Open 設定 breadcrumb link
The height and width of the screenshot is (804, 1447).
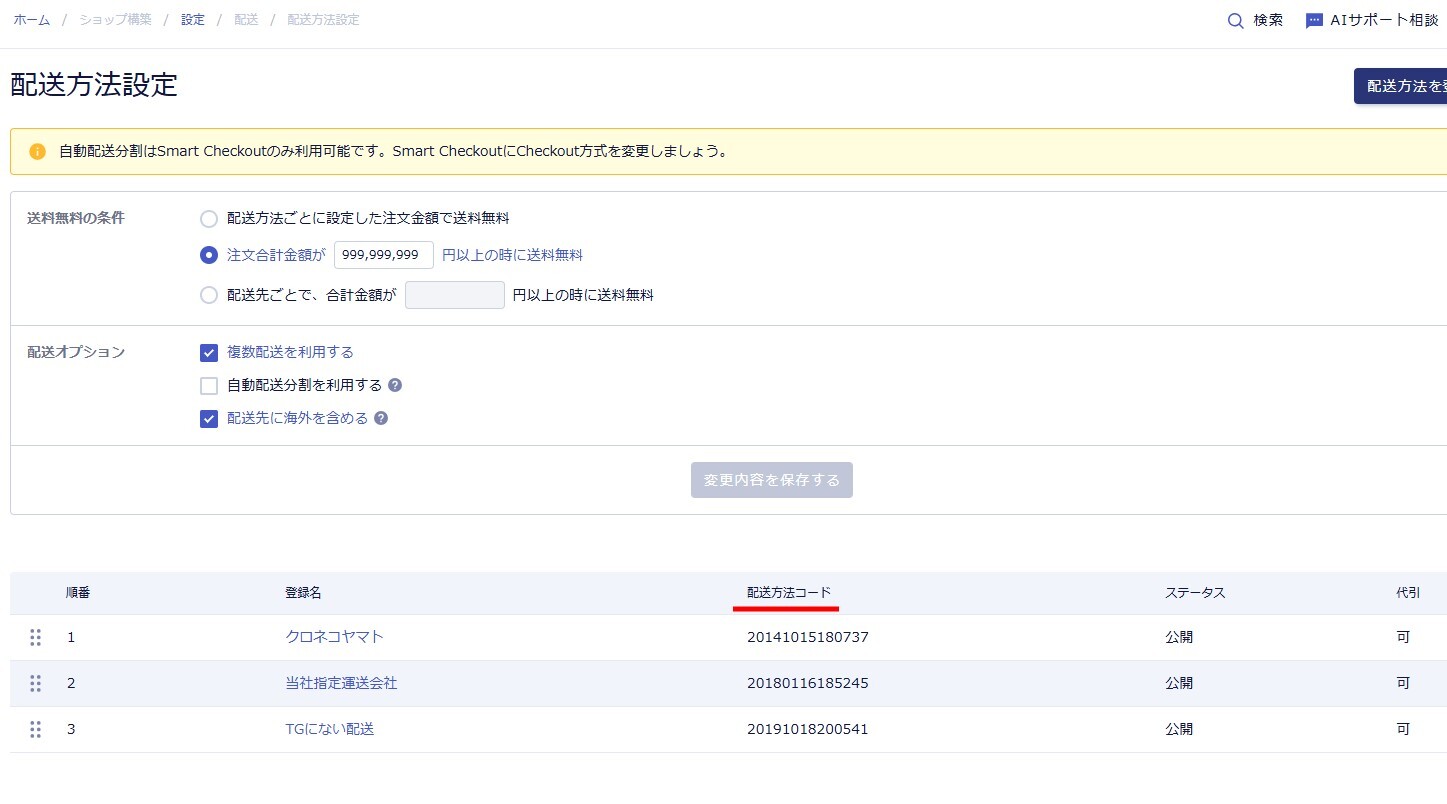tap(193, 20)
